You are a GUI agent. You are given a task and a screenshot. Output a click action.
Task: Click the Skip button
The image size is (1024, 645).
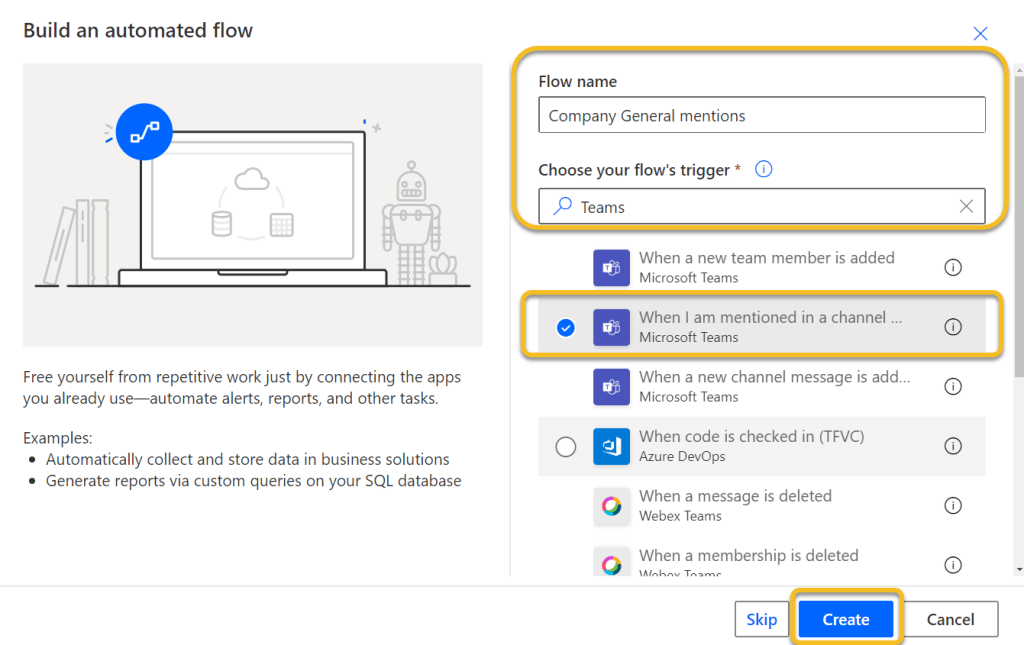pyautogui.click(x=761, y=619)
